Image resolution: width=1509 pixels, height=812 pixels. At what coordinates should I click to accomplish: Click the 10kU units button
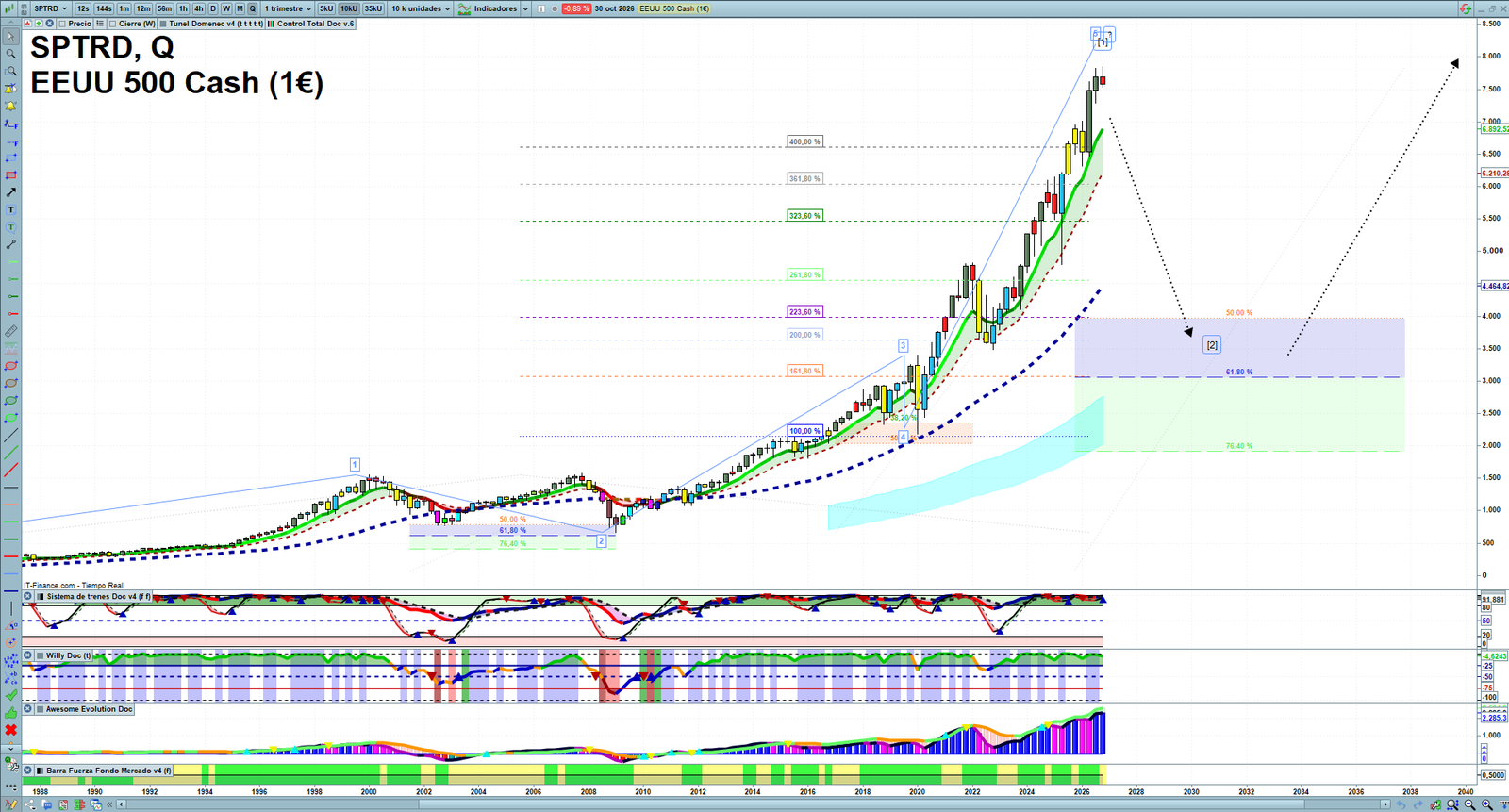349,8
